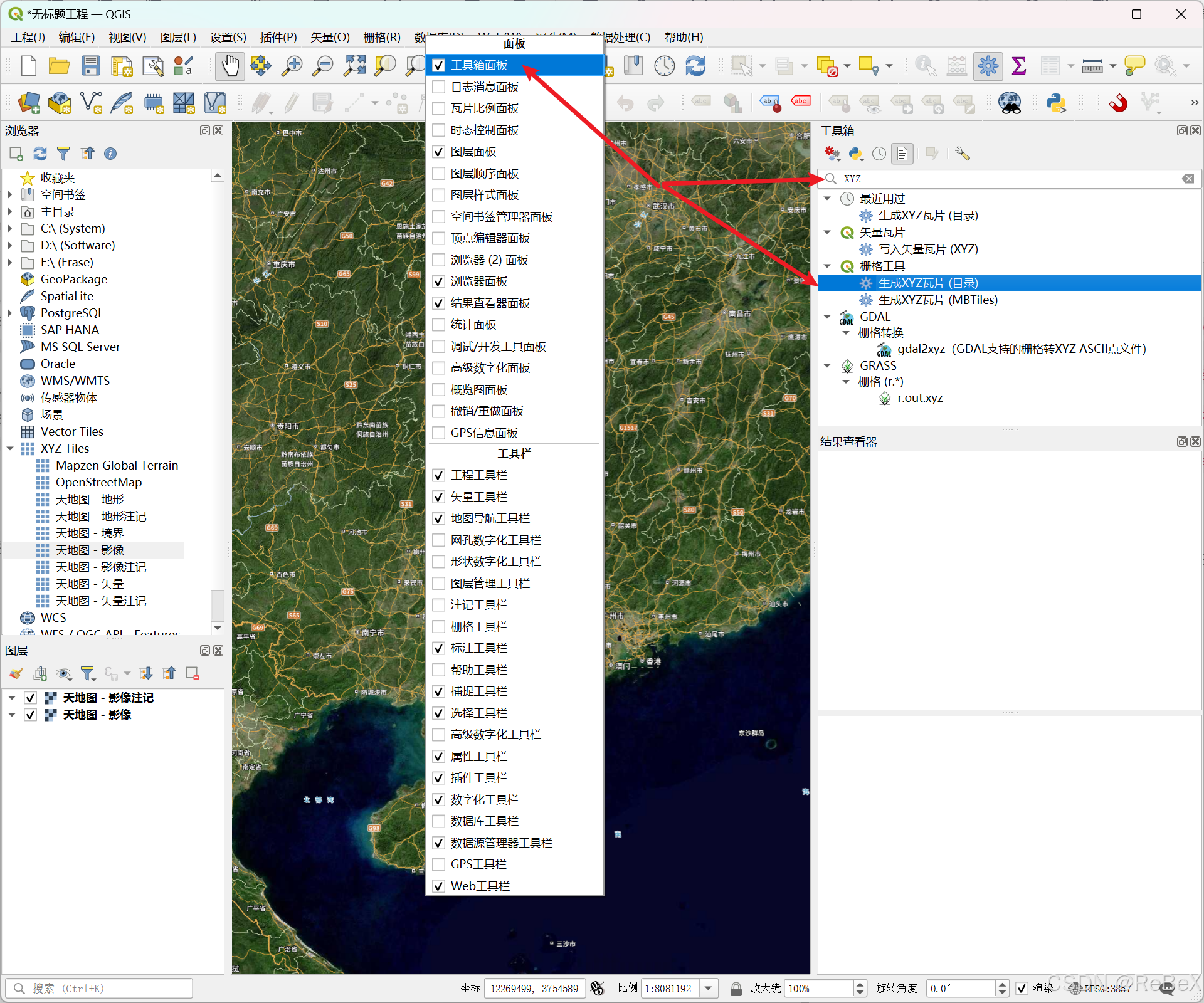Collapse the XYZ Tiles tree node
The width and height of the screenshot is (1204, 1003).
(10, 448)
